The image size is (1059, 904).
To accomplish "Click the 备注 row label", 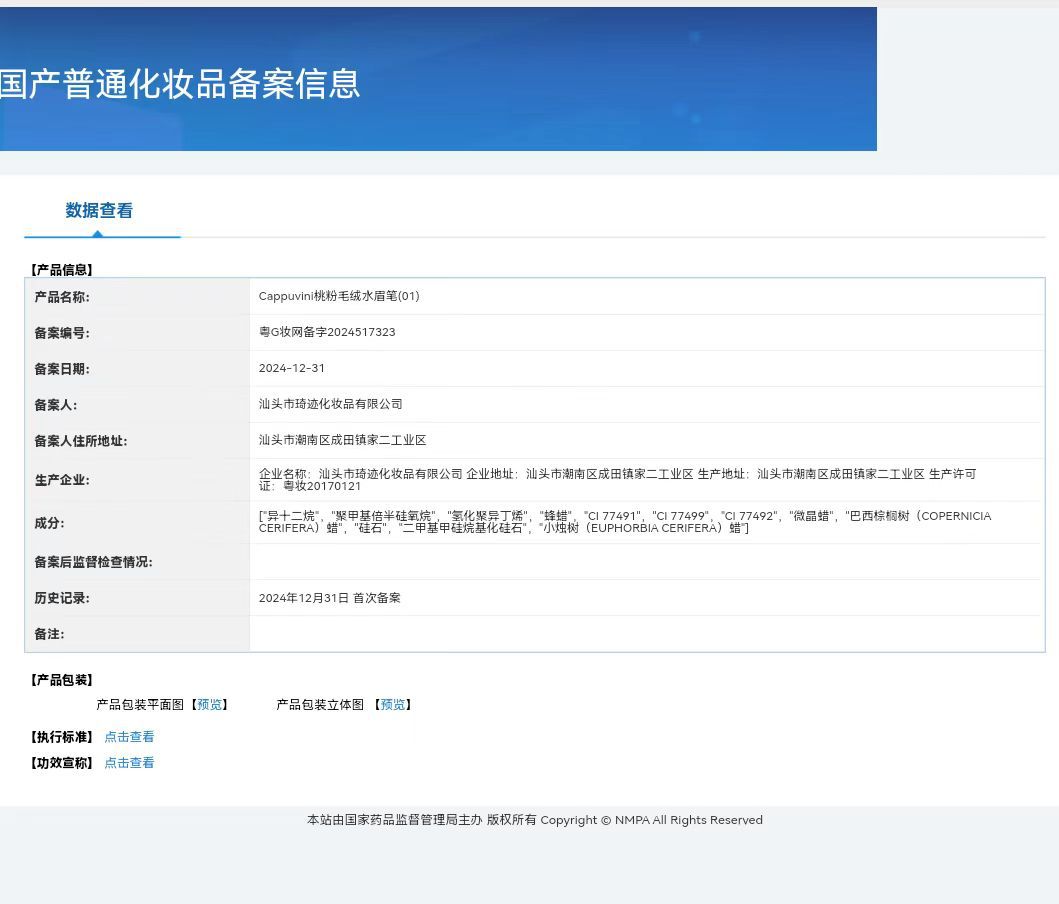I will click(x=49, y=634).
